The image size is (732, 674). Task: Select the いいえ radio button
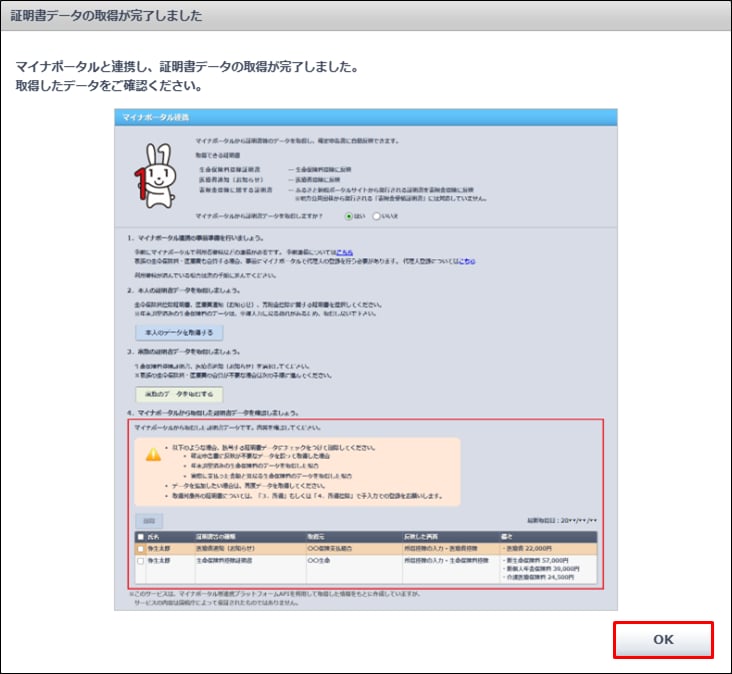coord(376,215)
